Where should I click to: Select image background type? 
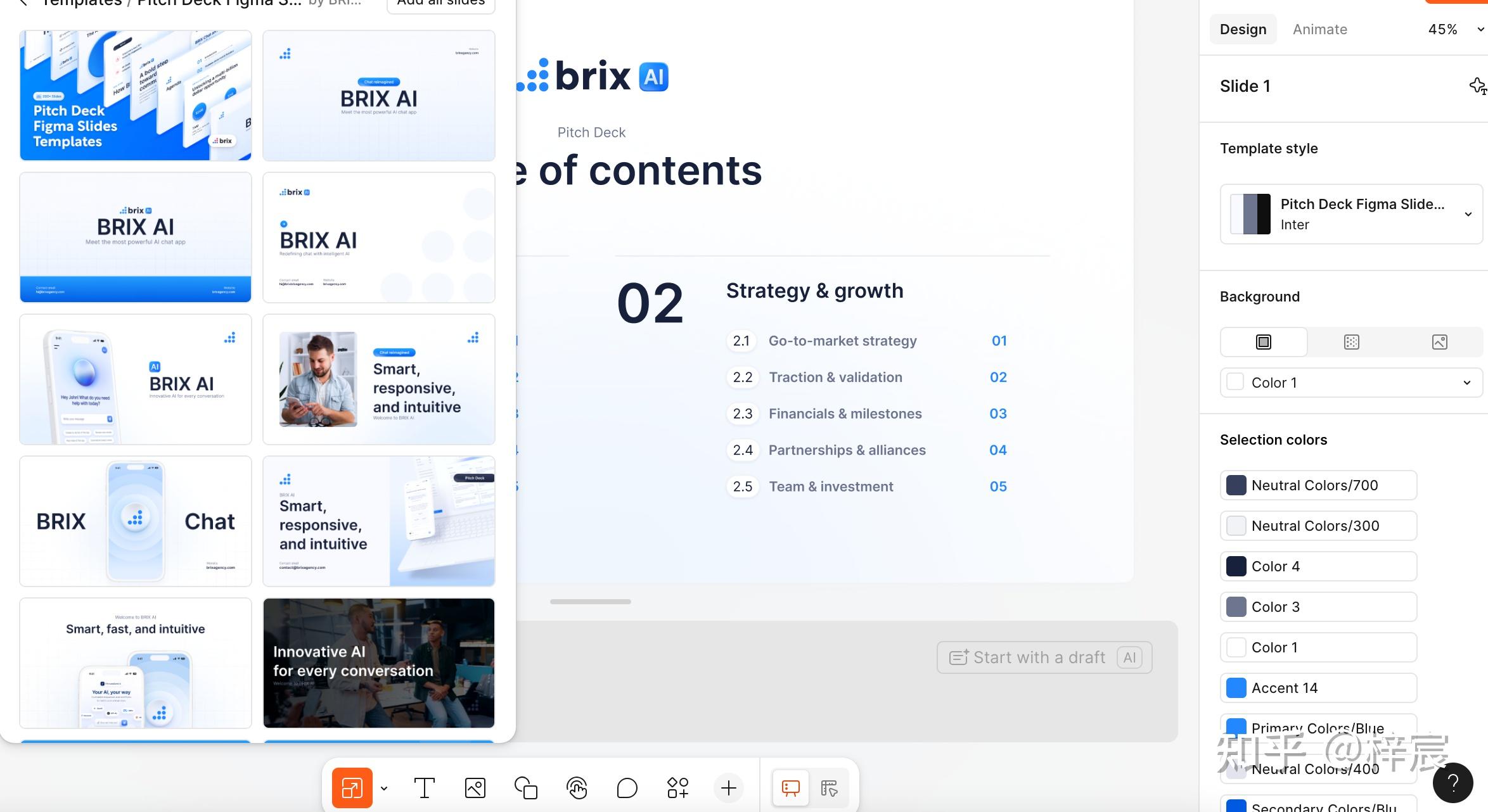1439,342
